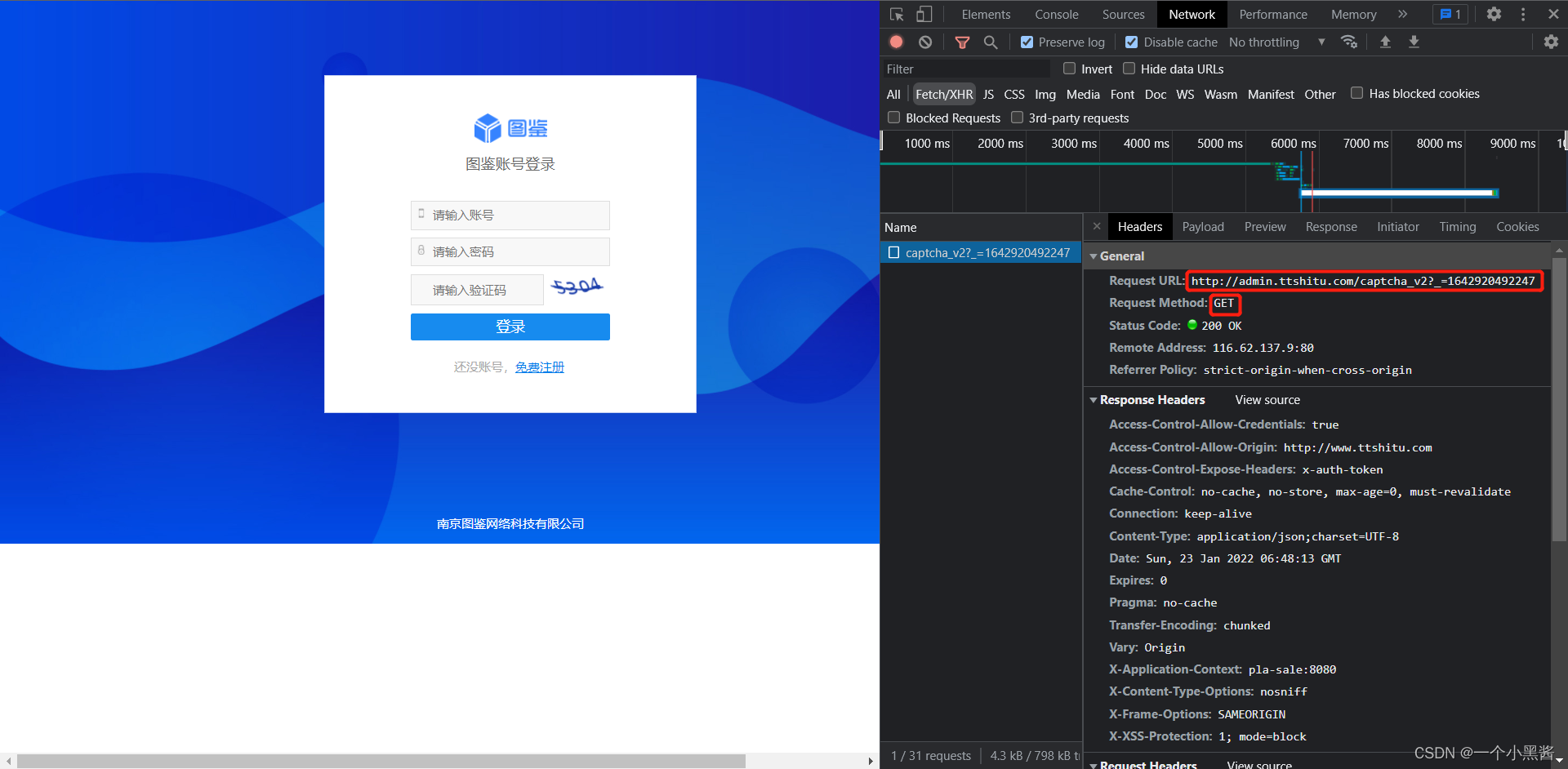Toggle Preserve log checkbox

pyautogui.click(x=1027, y=42)
